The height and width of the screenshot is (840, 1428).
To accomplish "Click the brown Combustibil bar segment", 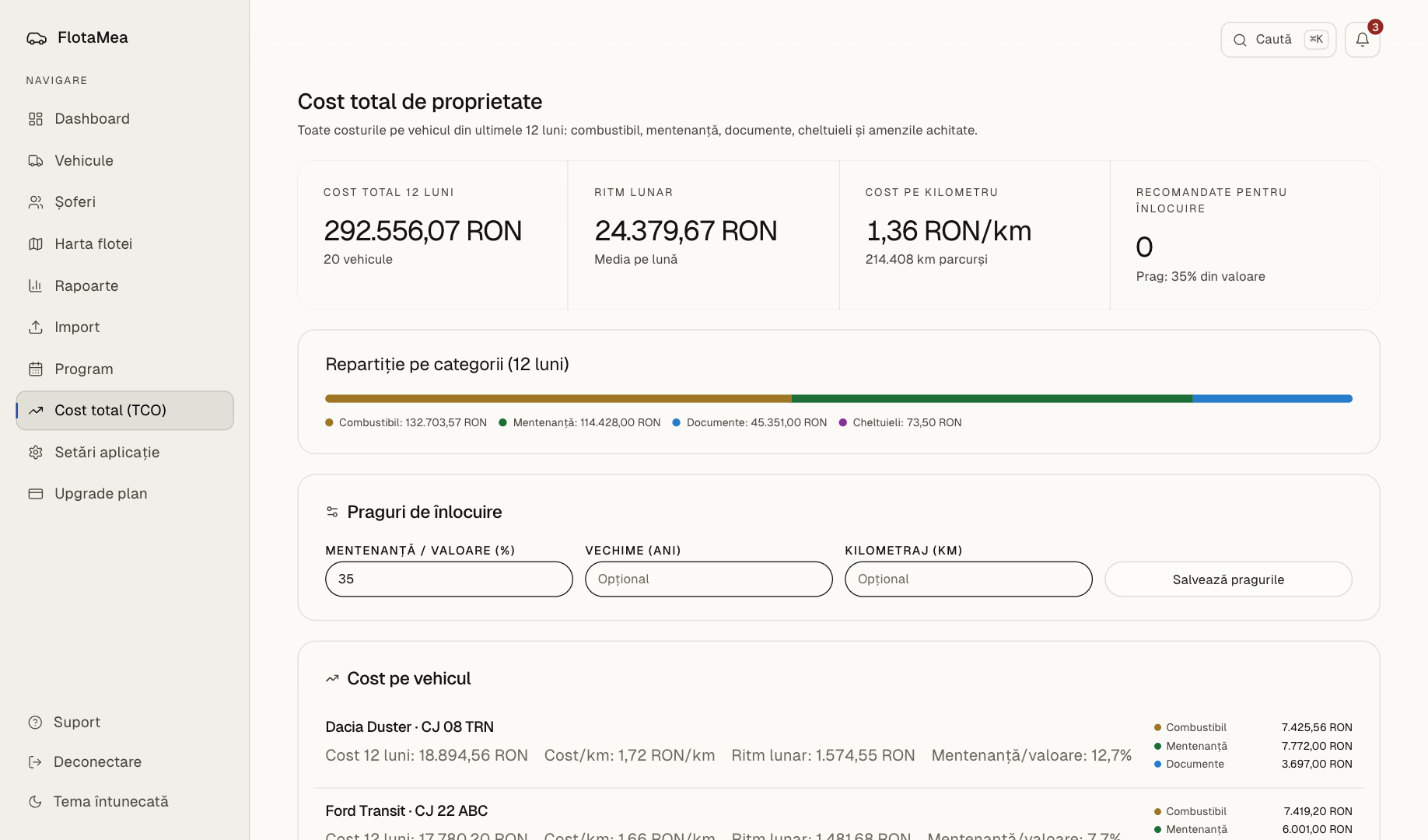I will pyautogui.click(x=558, y=399).
